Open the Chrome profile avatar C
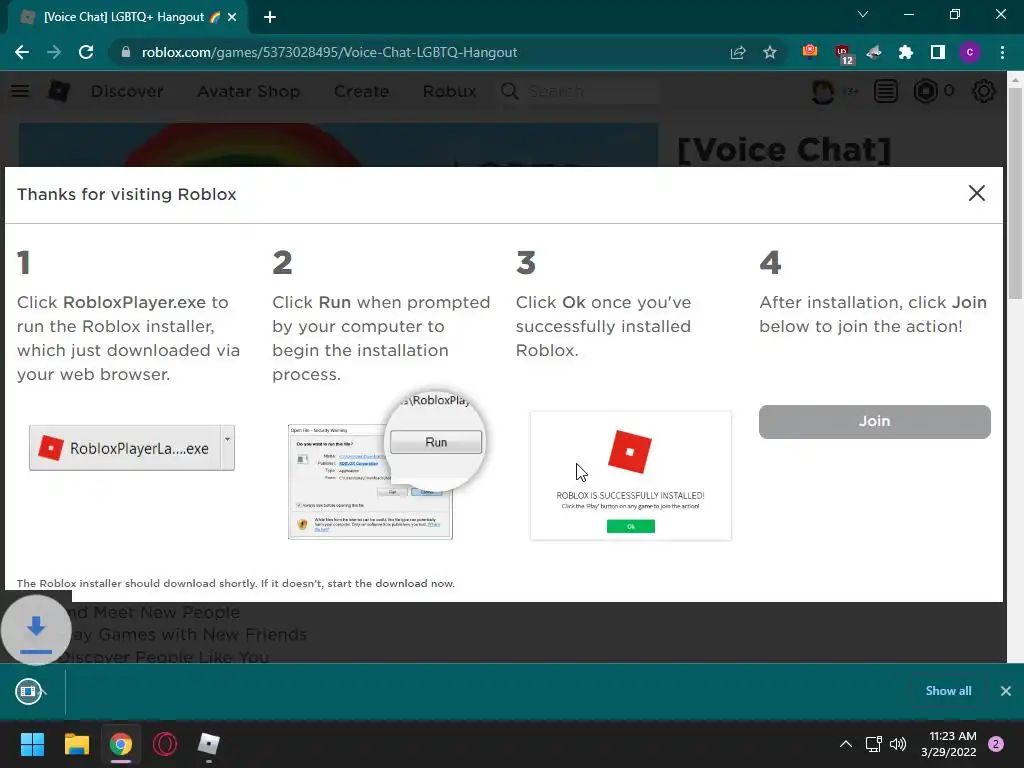Screen dimensions: 1024x768 pyautogui.click(x=969, y=52)
